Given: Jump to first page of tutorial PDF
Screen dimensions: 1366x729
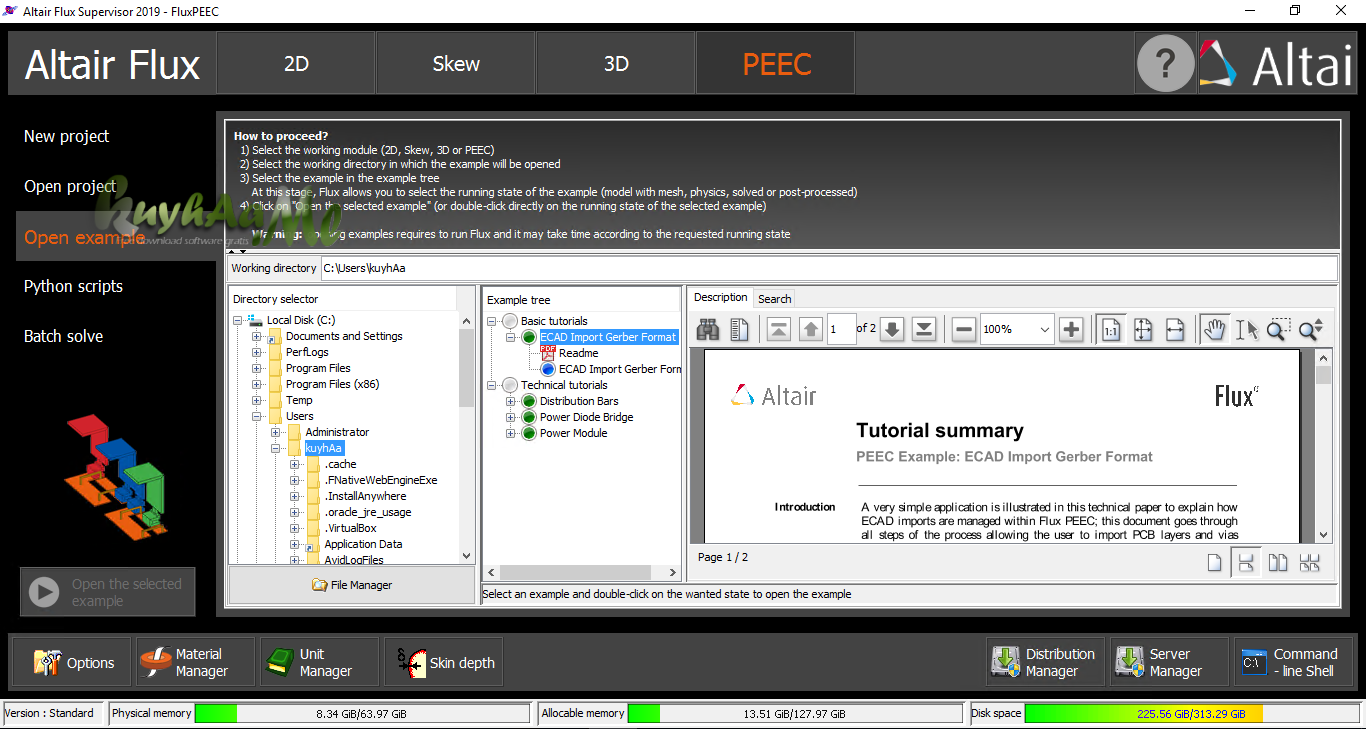Looking at the screenshot, I should point(779,329).
